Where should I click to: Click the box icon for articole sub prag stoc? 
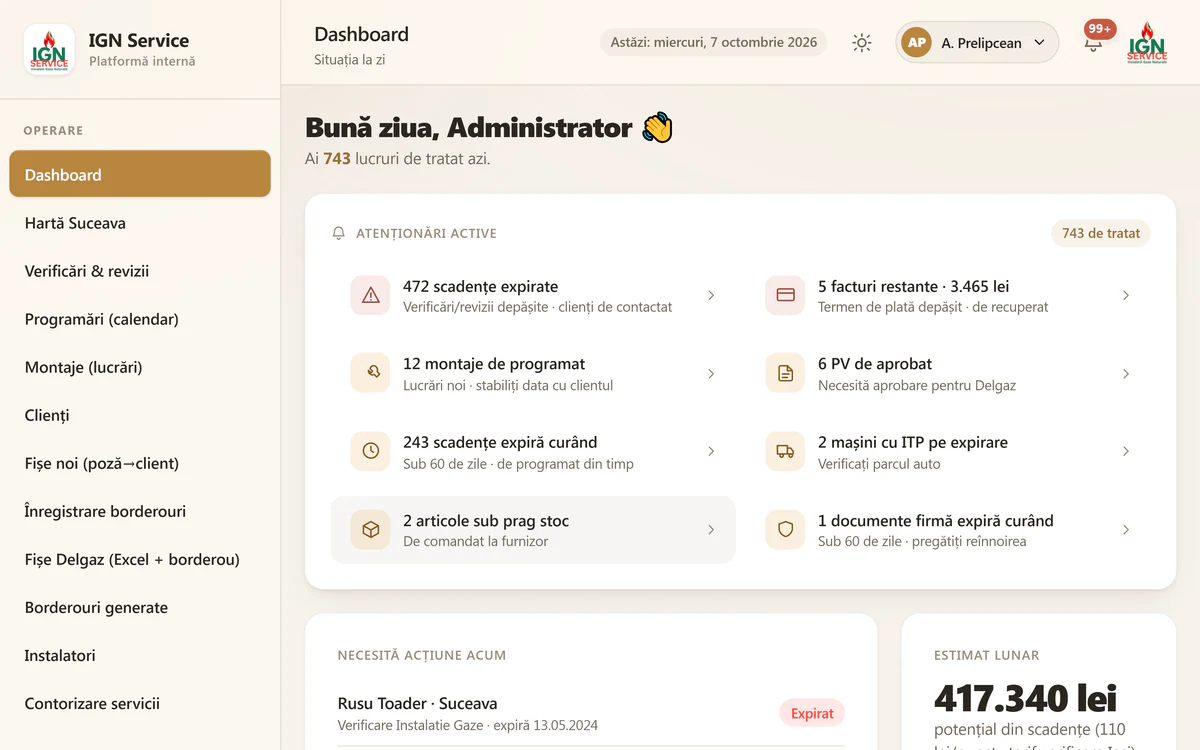370,530
